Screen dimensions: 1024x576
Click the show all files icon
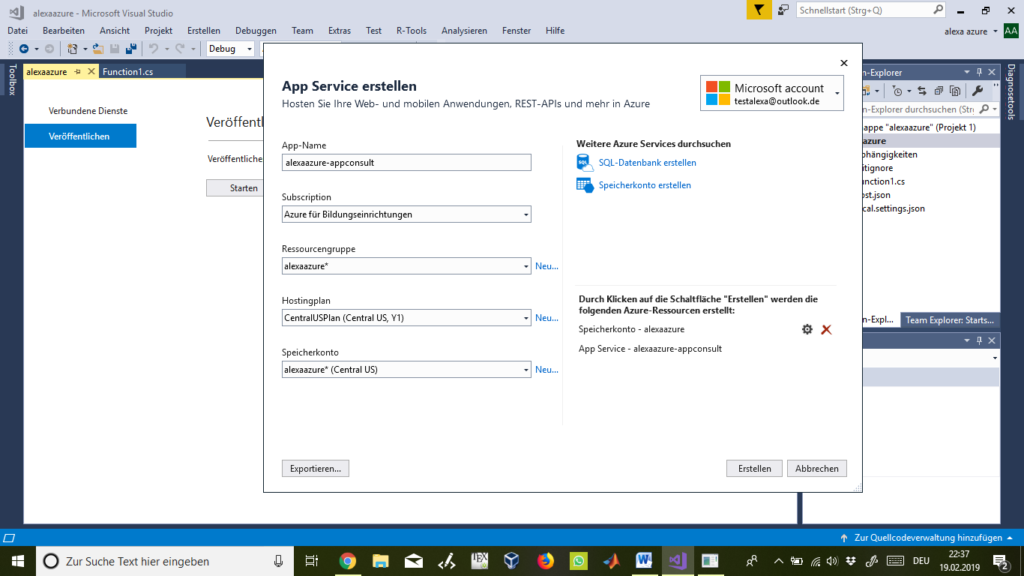[x=955, y=91]
